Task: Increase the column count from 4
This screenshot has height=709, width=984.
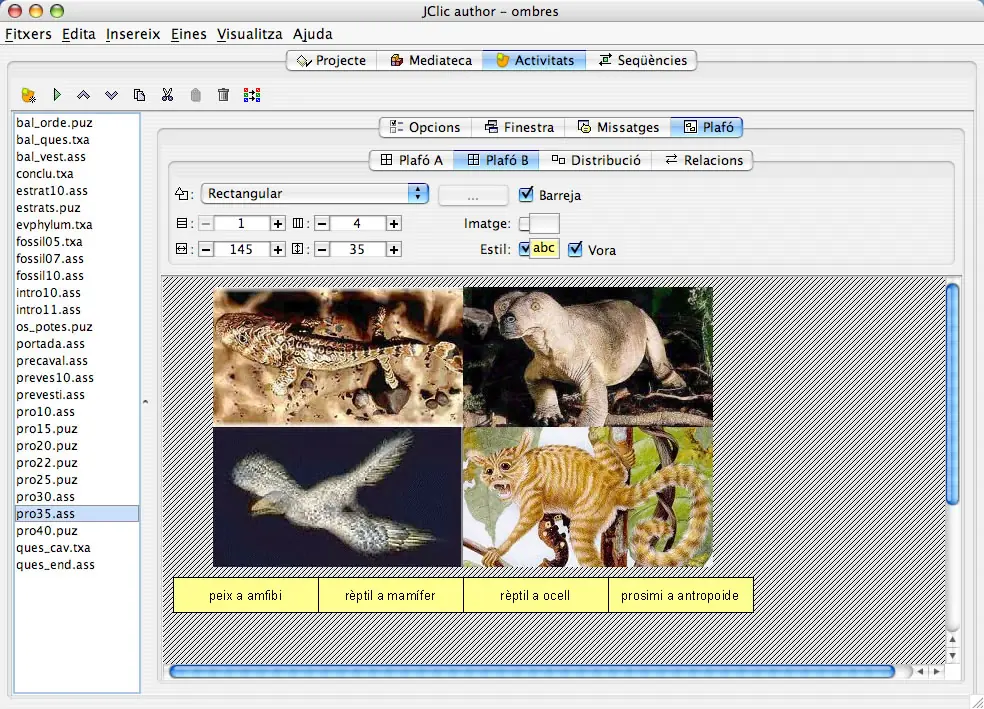Action: [x=393, y=223]
